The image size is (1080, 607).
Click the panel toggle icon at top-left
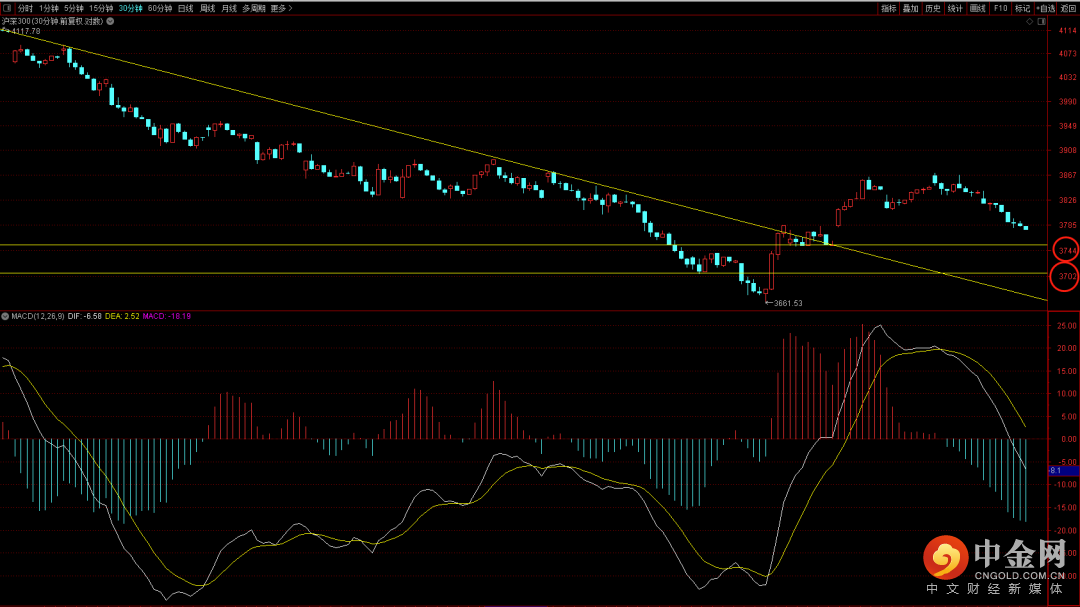(x=6, y=7)
